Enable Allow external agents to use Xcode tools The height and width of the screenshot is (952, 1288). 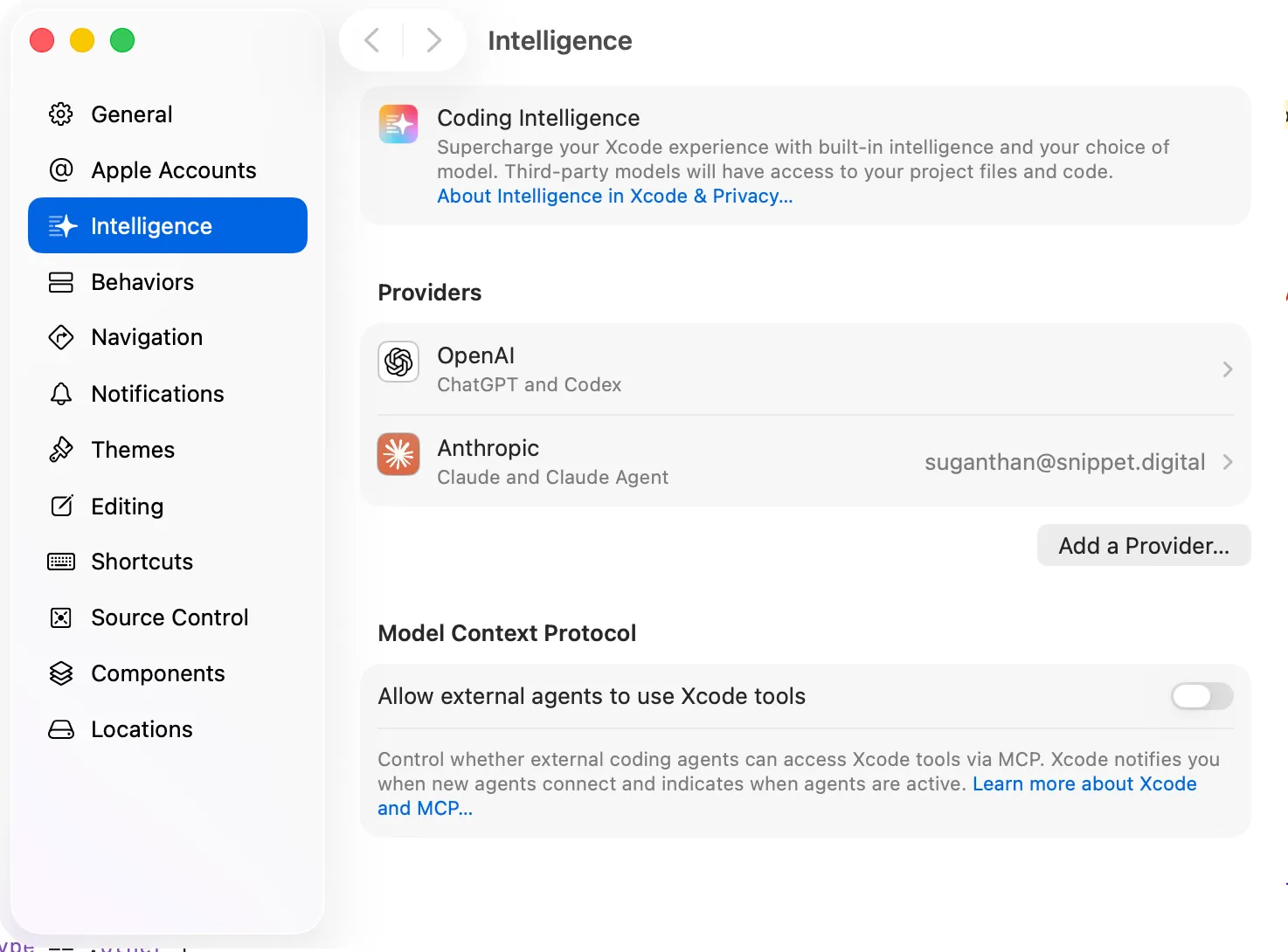pyautogui.click(x=1201, y=696)
